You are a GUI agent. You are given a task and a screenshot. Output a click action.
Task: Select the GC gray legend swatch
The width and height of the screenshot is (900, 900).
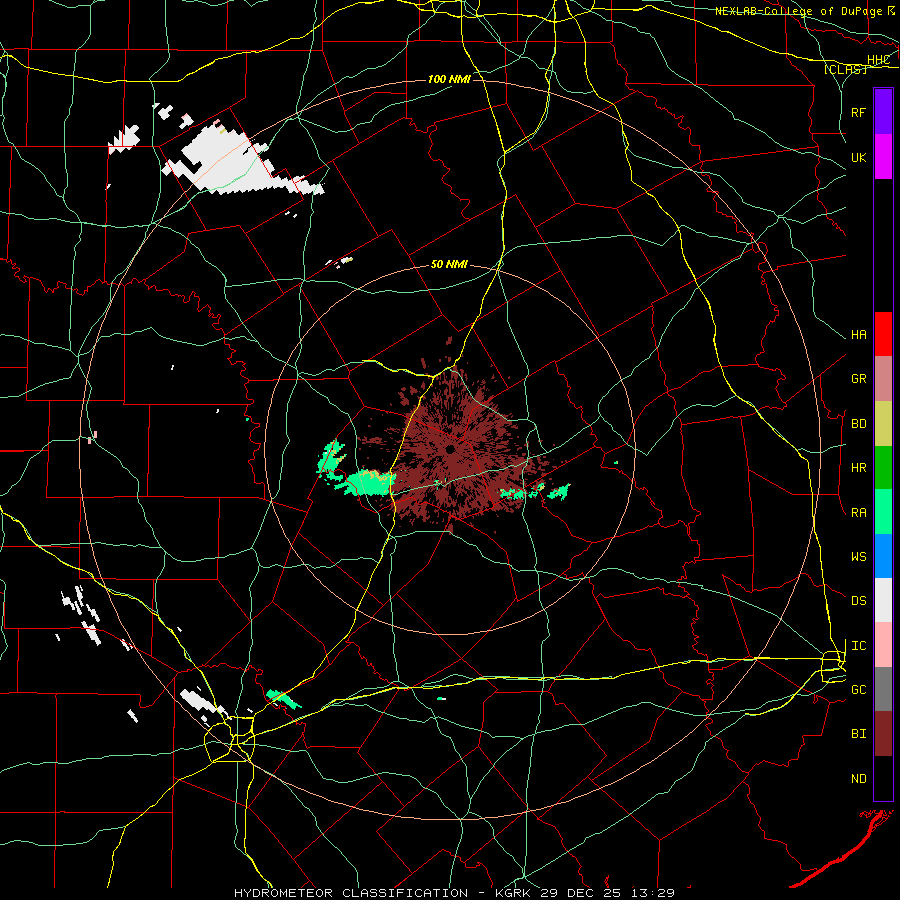click(x=883, y=689)
